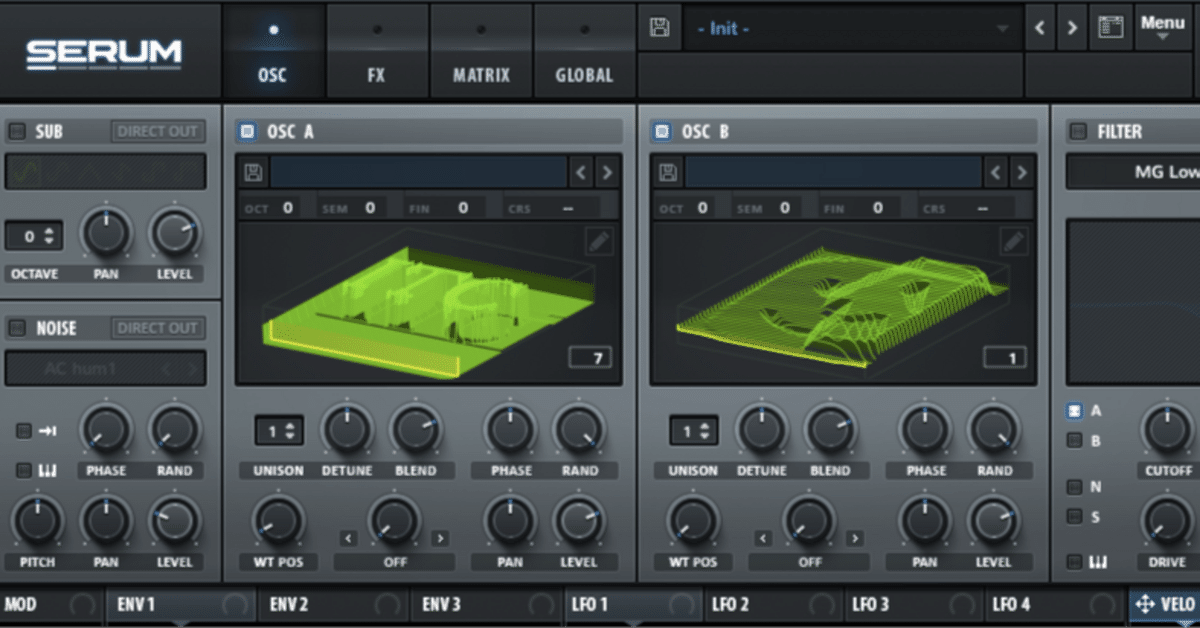Image resolution: width=1200 pixels, height=628 pixels.
Task: Save OSC B wavetable floppy icon
Action: point(668,173)
